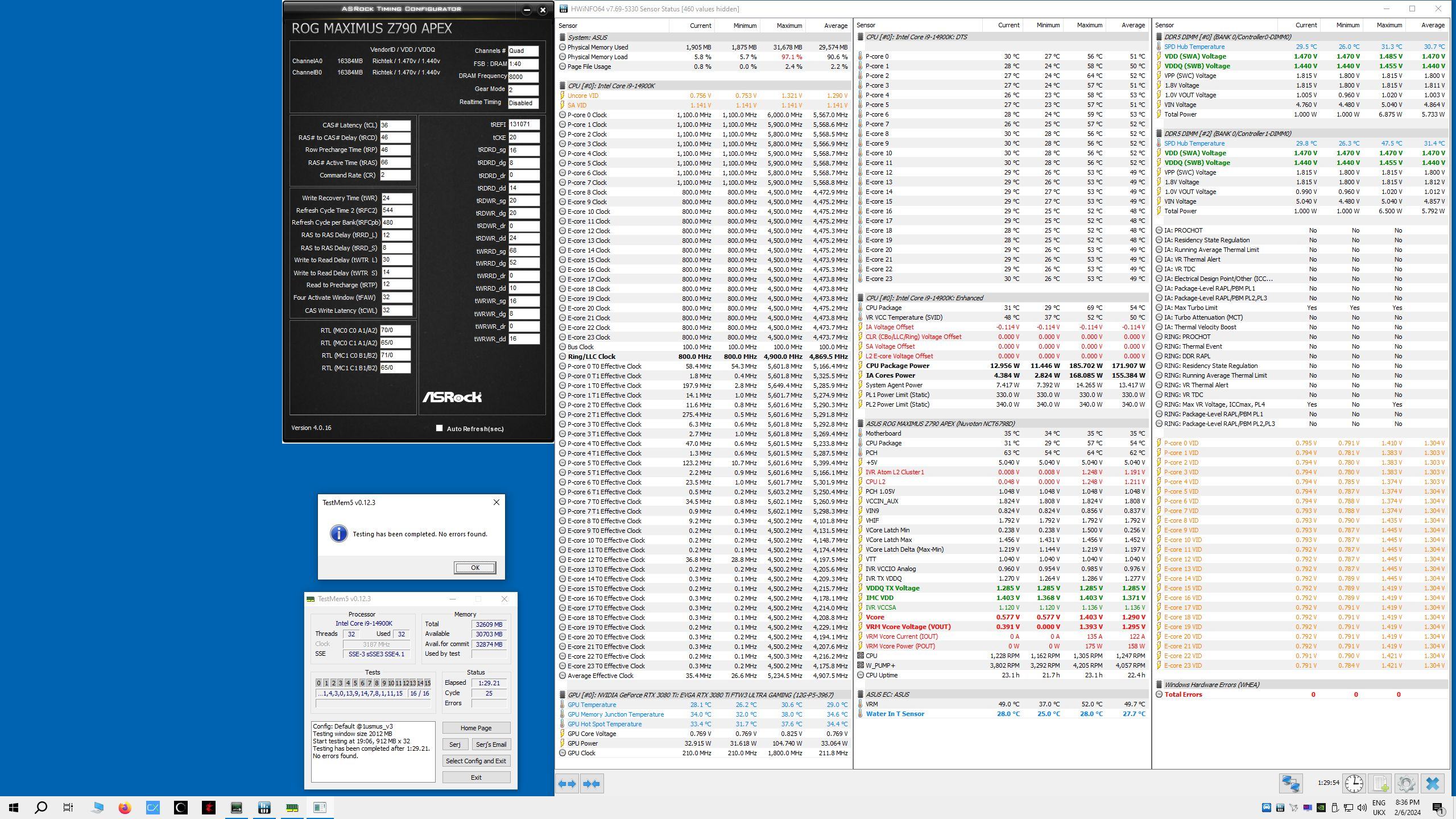Click test number 15 box in TestMem5

(x=427, y=683)
